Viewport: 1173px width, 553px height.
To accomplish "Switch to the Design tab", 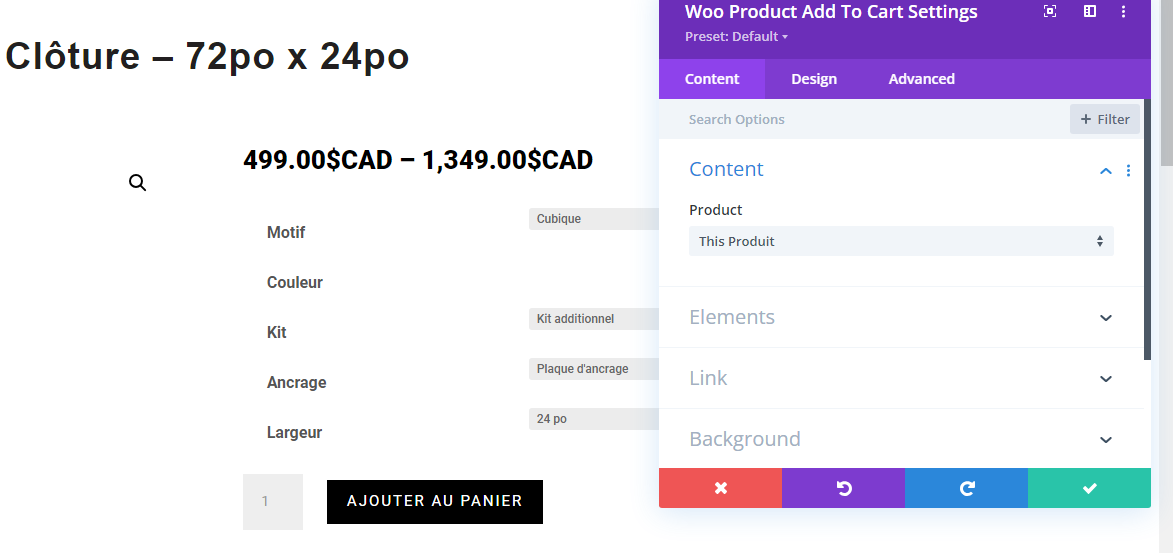I will click(814, 79).
